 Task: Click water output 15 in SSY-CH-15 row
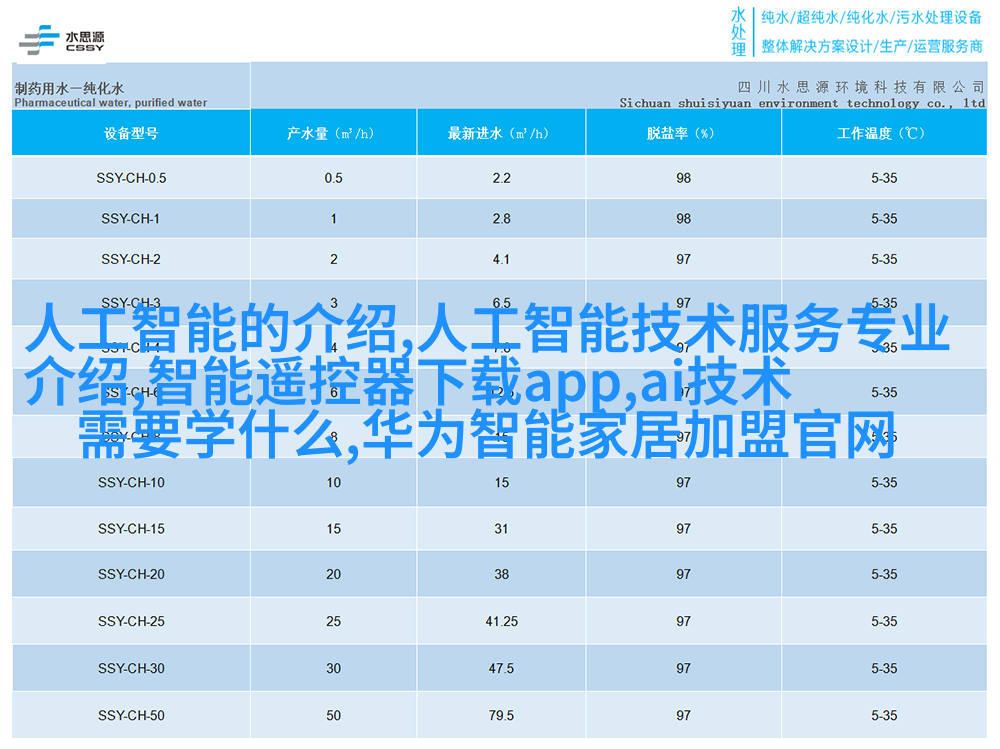coord(334,529)
